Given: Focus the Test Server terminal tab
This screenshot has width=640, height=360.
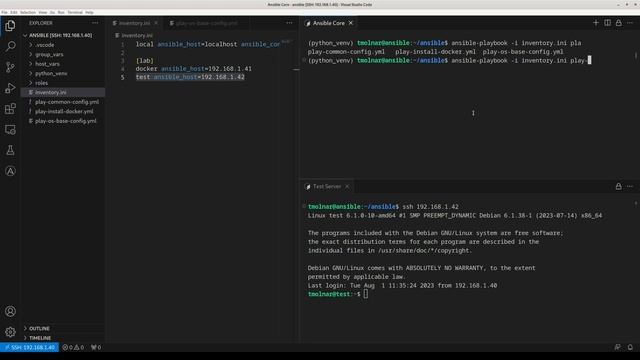Looking at the screenshot, I should pos(327,187).
